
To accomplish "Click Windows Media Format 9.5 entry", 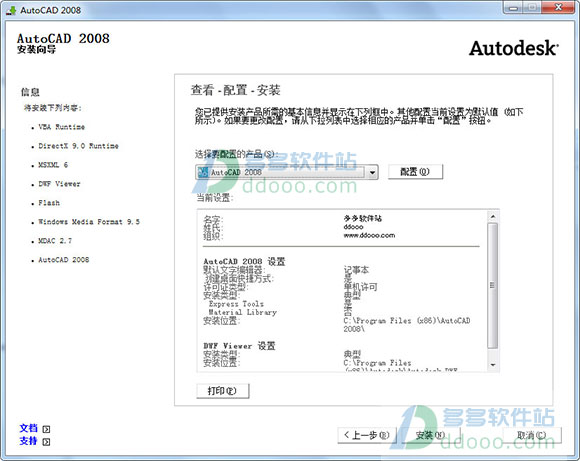I will click(89, 222).
